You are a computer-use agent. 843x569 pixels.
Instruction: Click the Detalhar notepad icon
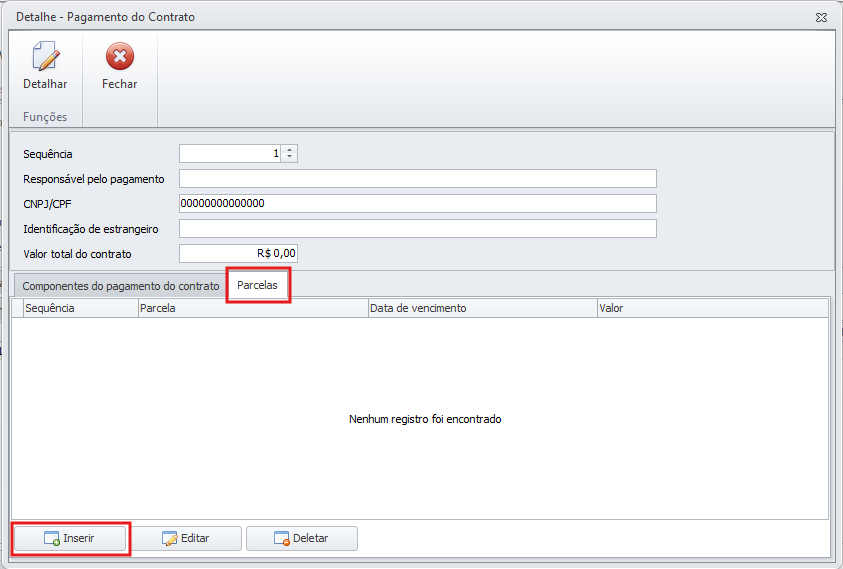45,57
